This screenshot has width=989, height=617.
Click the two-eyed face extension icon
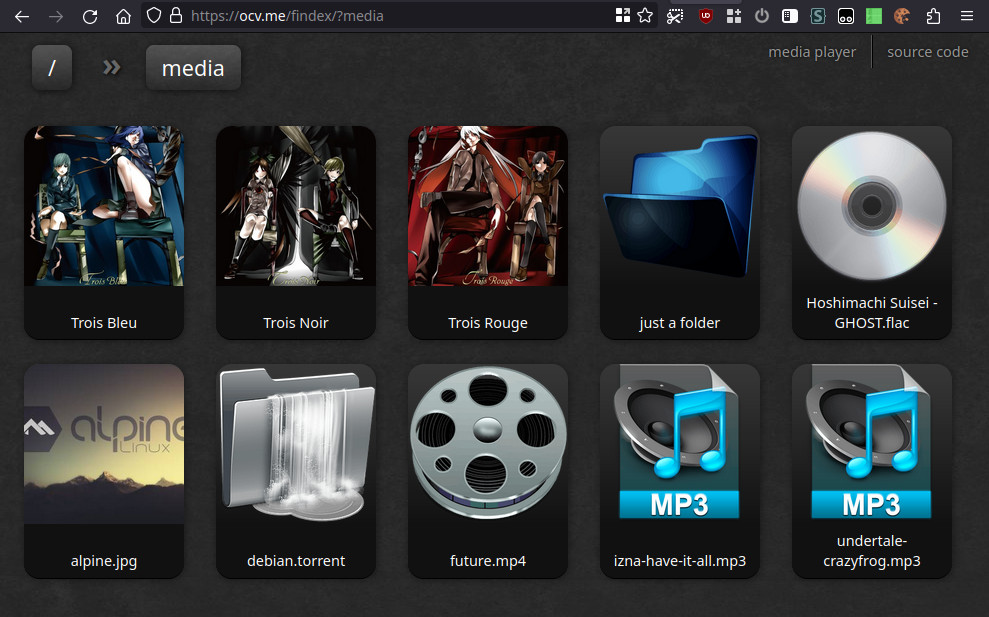point(846,16)
